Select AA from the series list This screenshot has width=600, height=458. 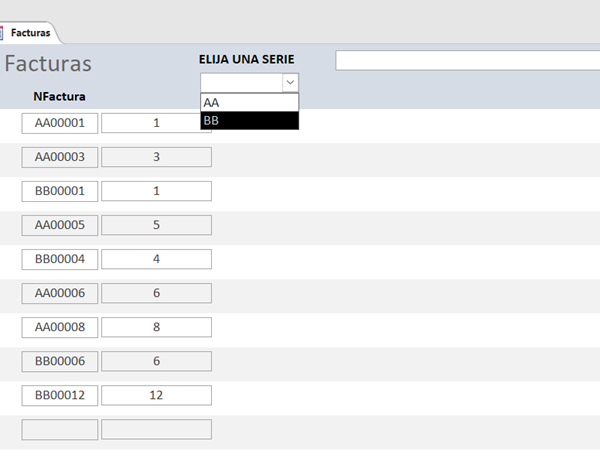tap(249, 102)
